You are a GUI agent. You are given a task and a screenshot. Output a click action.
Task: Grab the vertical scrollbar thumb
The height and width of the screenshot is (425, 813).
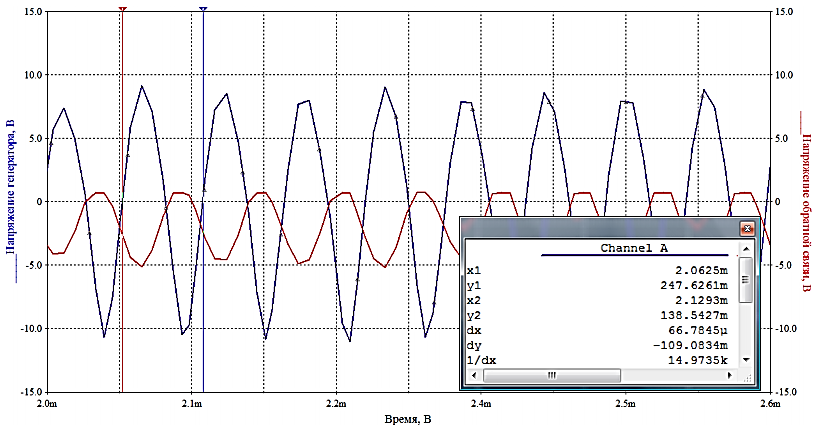coord(746,280)
